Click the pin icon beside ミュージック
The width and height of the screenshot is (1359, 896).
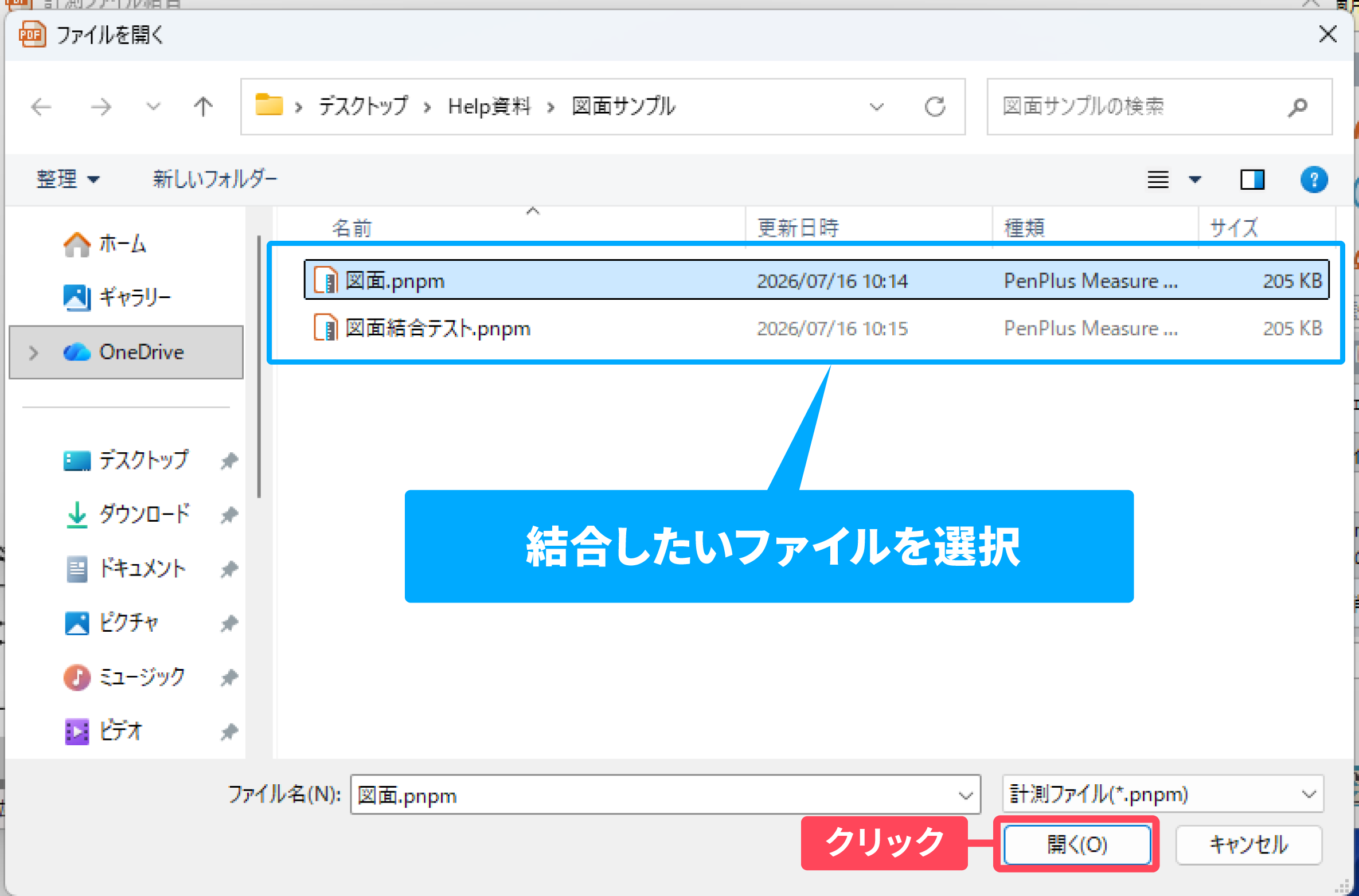tap(229, 678)
